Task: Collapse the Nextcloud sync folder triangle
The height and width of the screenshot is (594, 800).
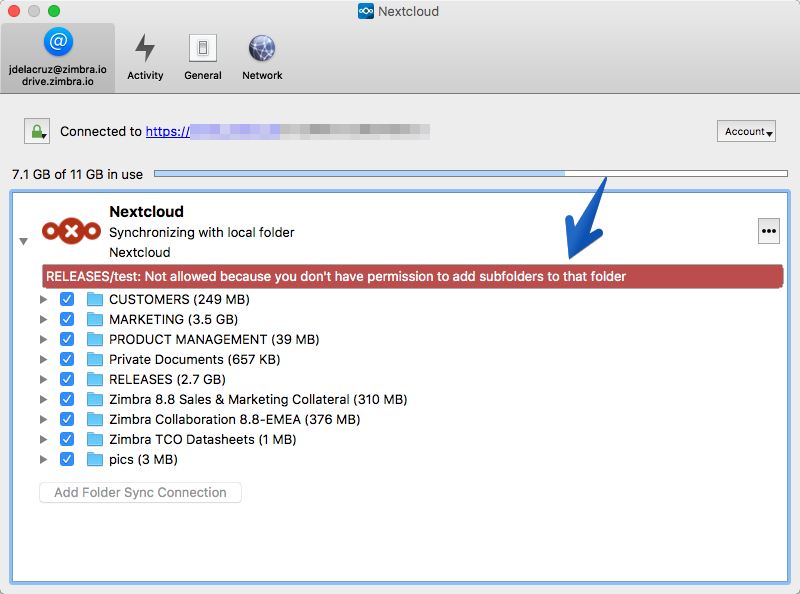Action: [x=23, y=241]
